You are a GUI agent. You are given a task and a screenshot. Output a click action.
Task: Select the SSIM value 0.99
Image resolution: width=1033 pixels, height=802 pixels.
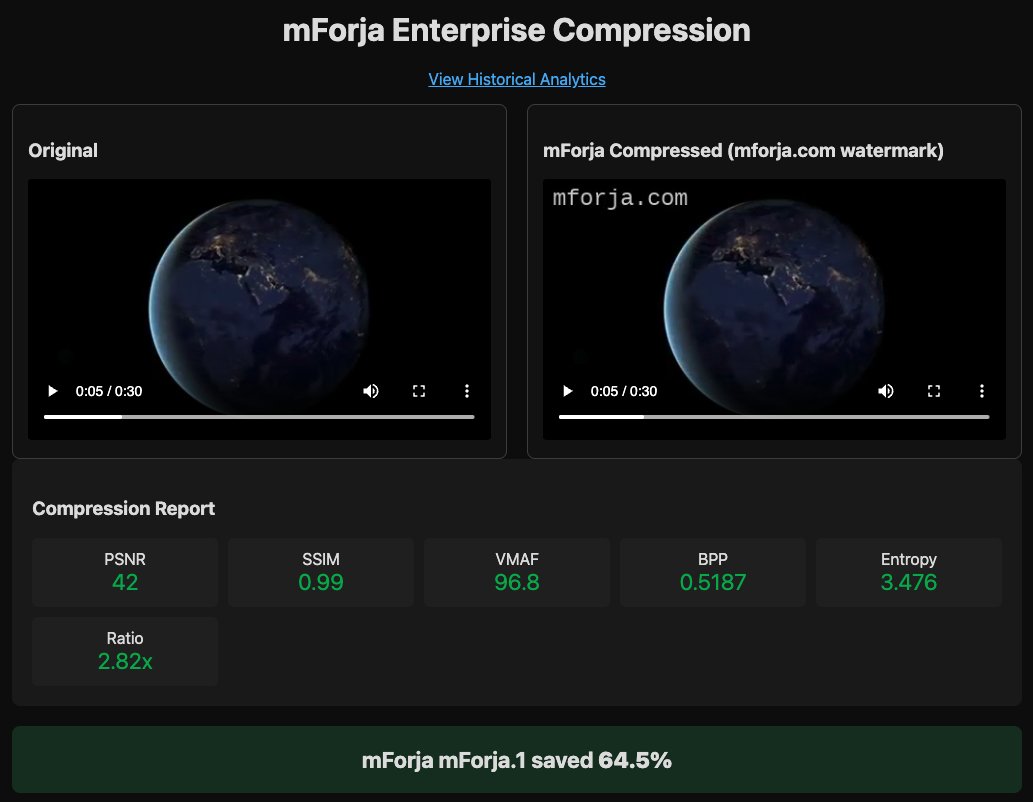[321, 583]
